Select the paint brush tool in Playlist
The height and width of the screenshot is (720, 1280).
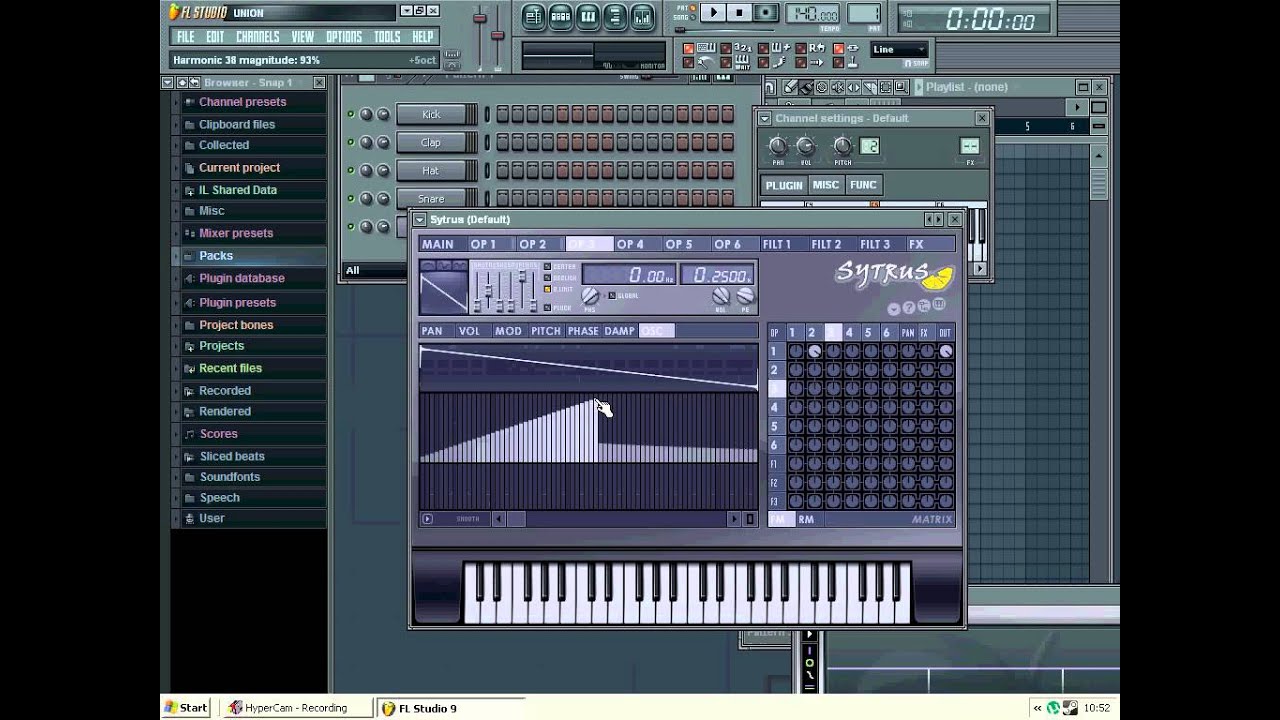[806, 87]
